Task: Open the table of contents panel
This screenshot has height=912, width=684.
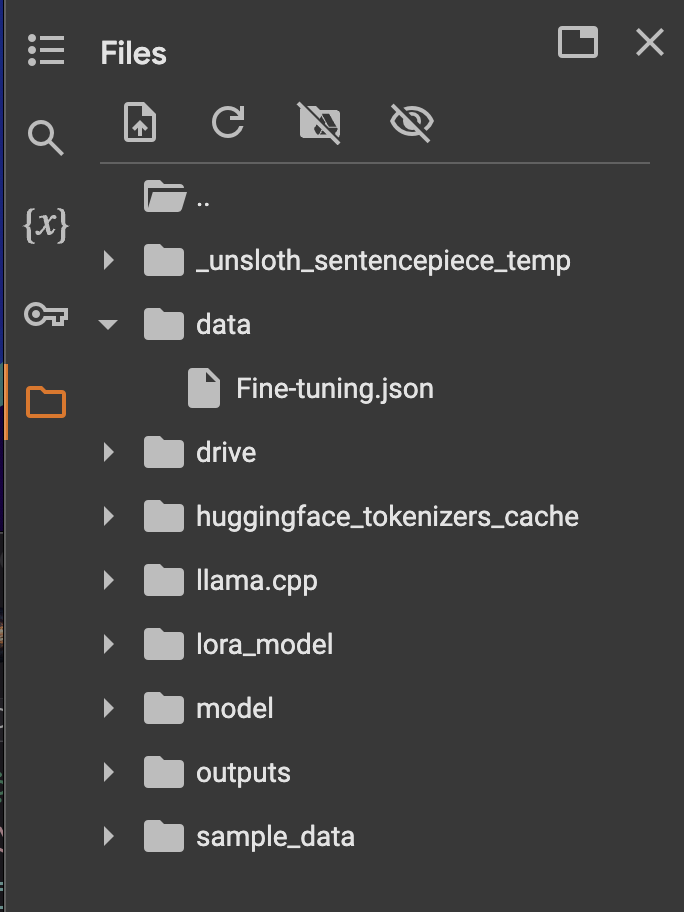Action: click(46, 44)
